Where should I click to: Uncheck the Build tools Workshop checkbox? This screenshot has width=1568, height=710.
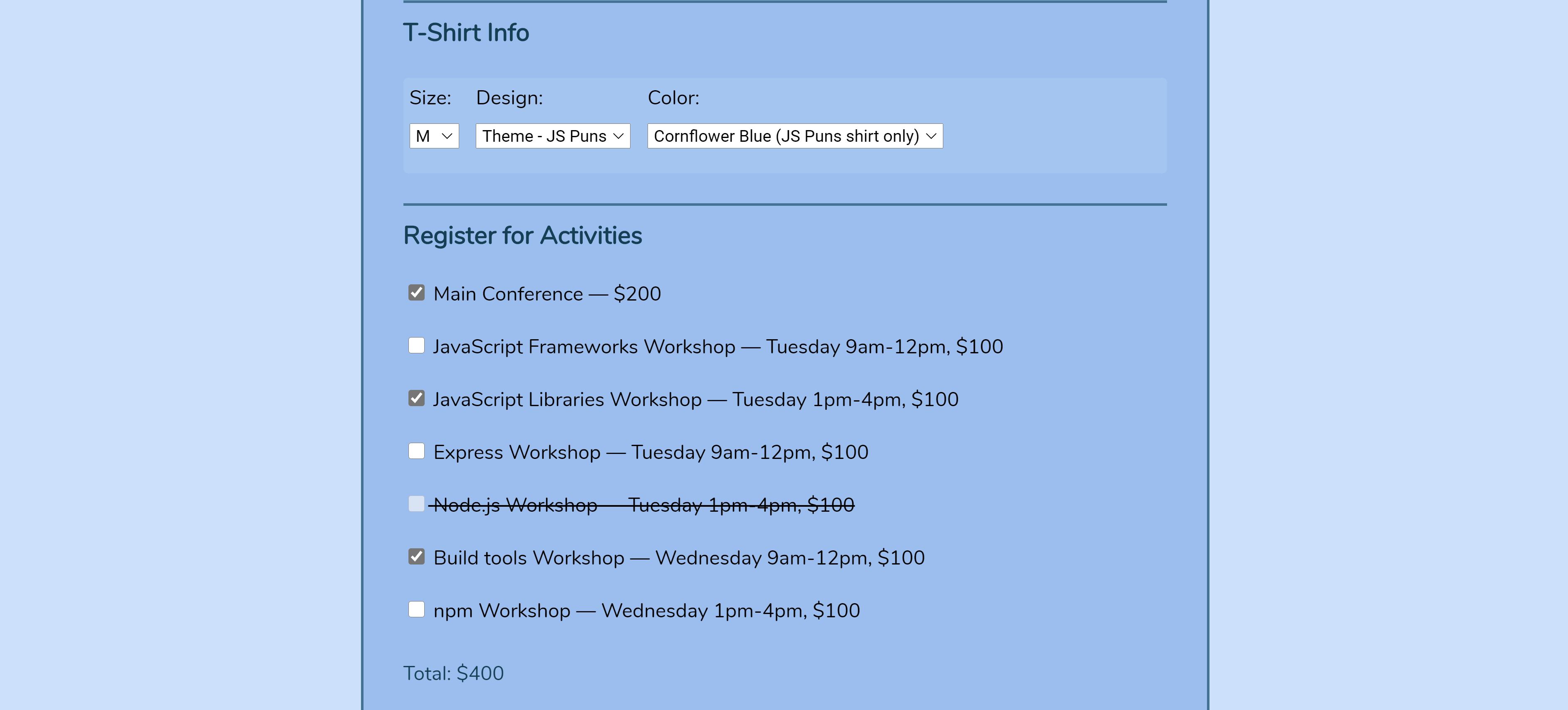pyautogui.click(x=416, y=556)
